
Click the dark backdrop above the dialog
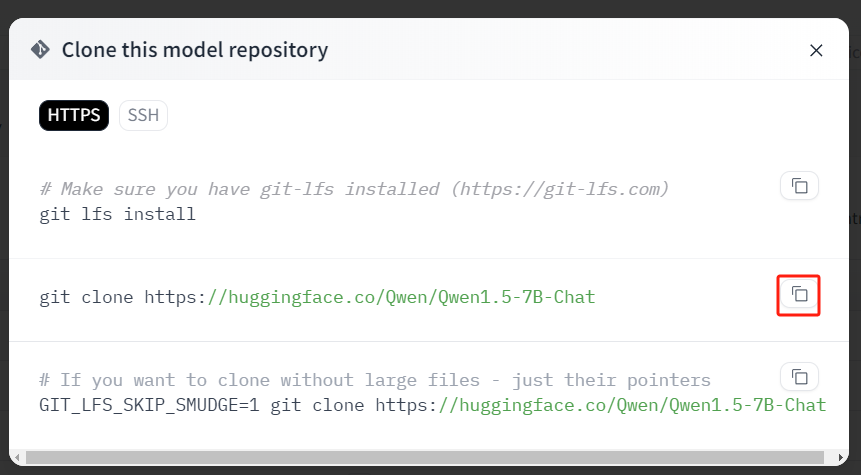coord(430,8)
